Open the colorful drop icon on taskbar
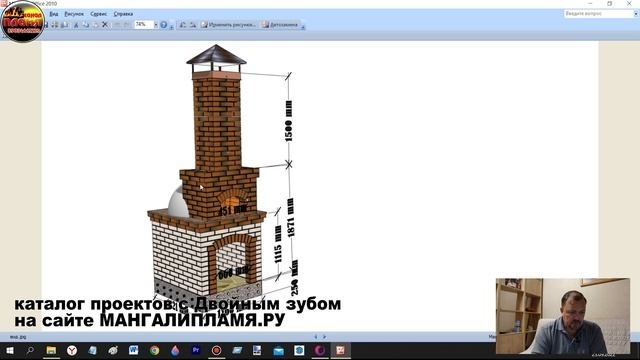This screenshot has height=360, width=640. pyautogui.click(x=175, y=351)
